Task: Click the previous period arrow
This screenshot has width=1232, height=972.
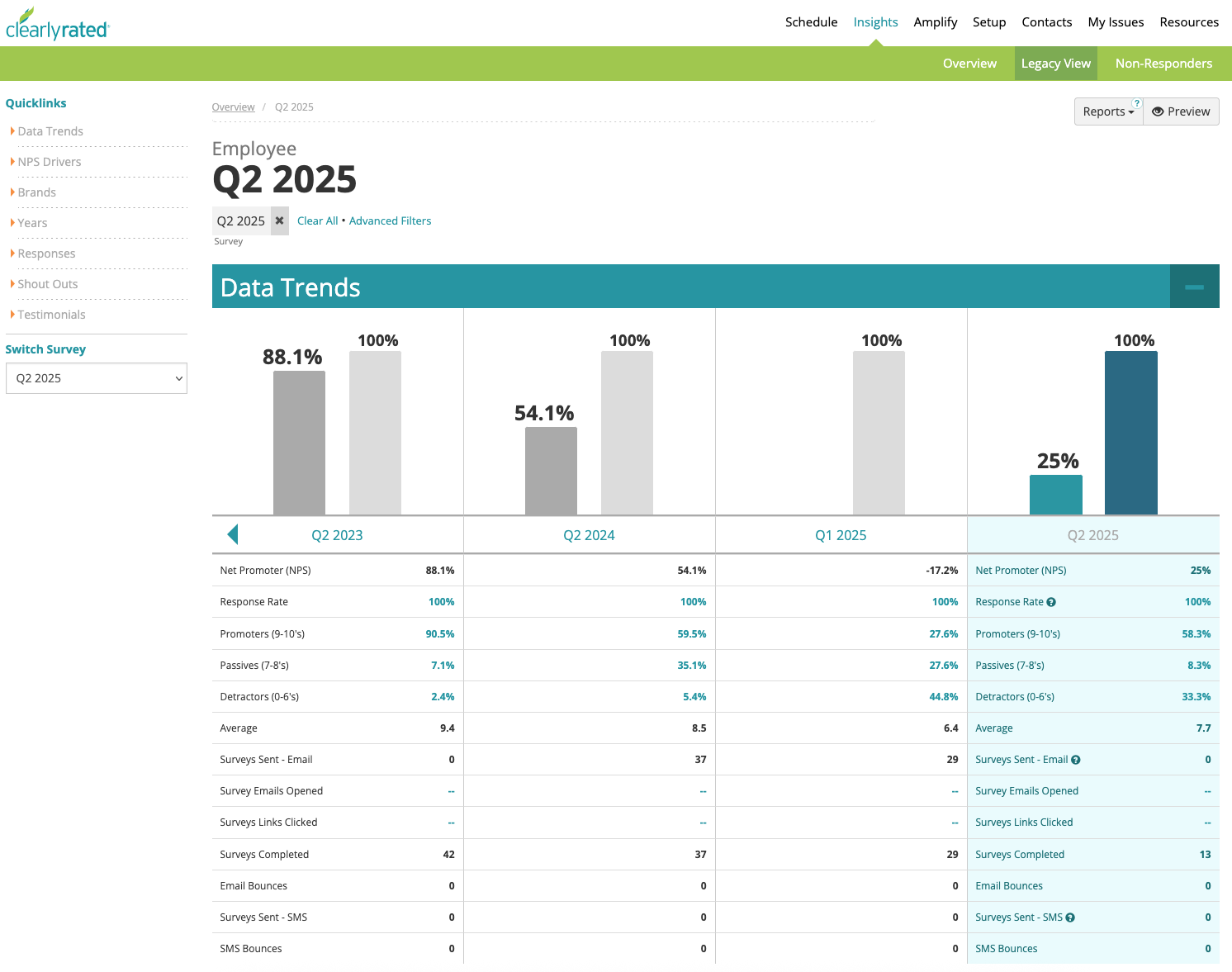Action: pyautogui.click(x=232, y=534)
